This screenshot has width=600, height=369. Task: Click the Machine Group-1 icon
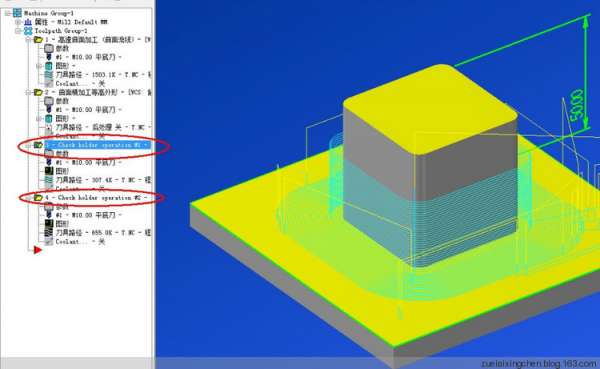click(17, 13)
